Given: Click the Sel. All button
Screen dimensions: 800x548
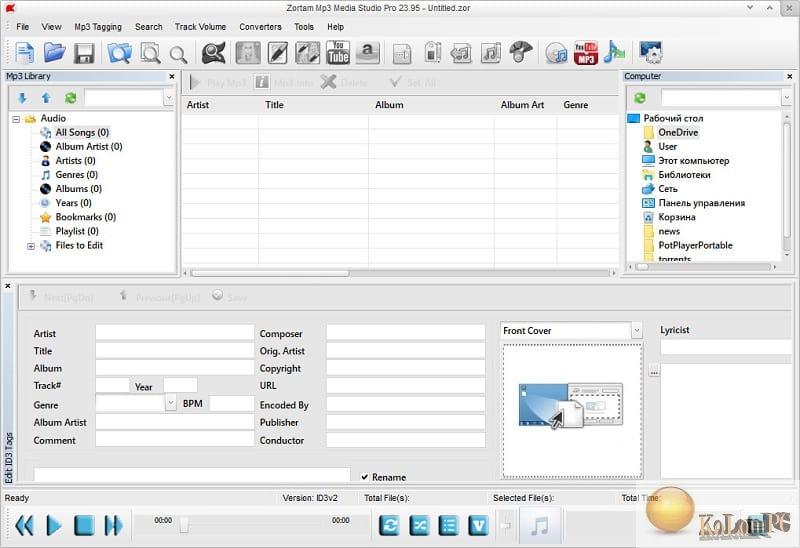Looking at the screenshot, I should click(412, 82).
